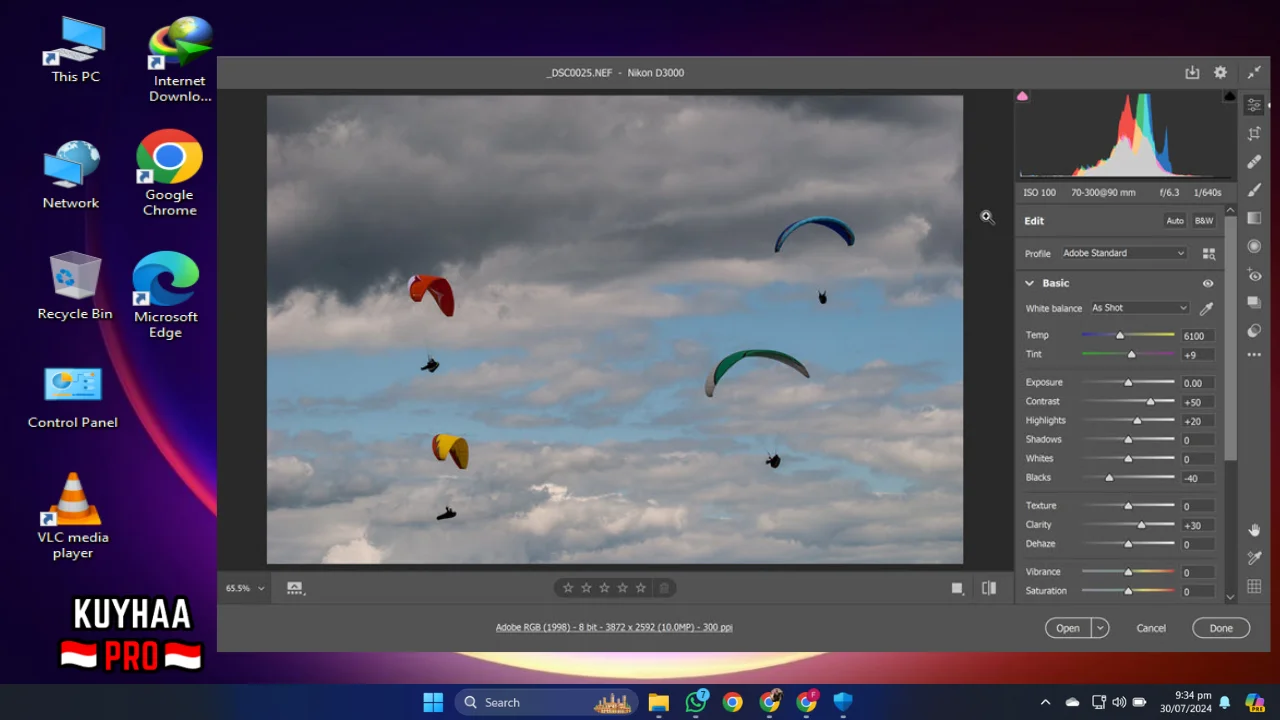Viewport: 1280px width, 720px height.
Task: Show hidden system tray icons chevron
Action: [1046, 702]
